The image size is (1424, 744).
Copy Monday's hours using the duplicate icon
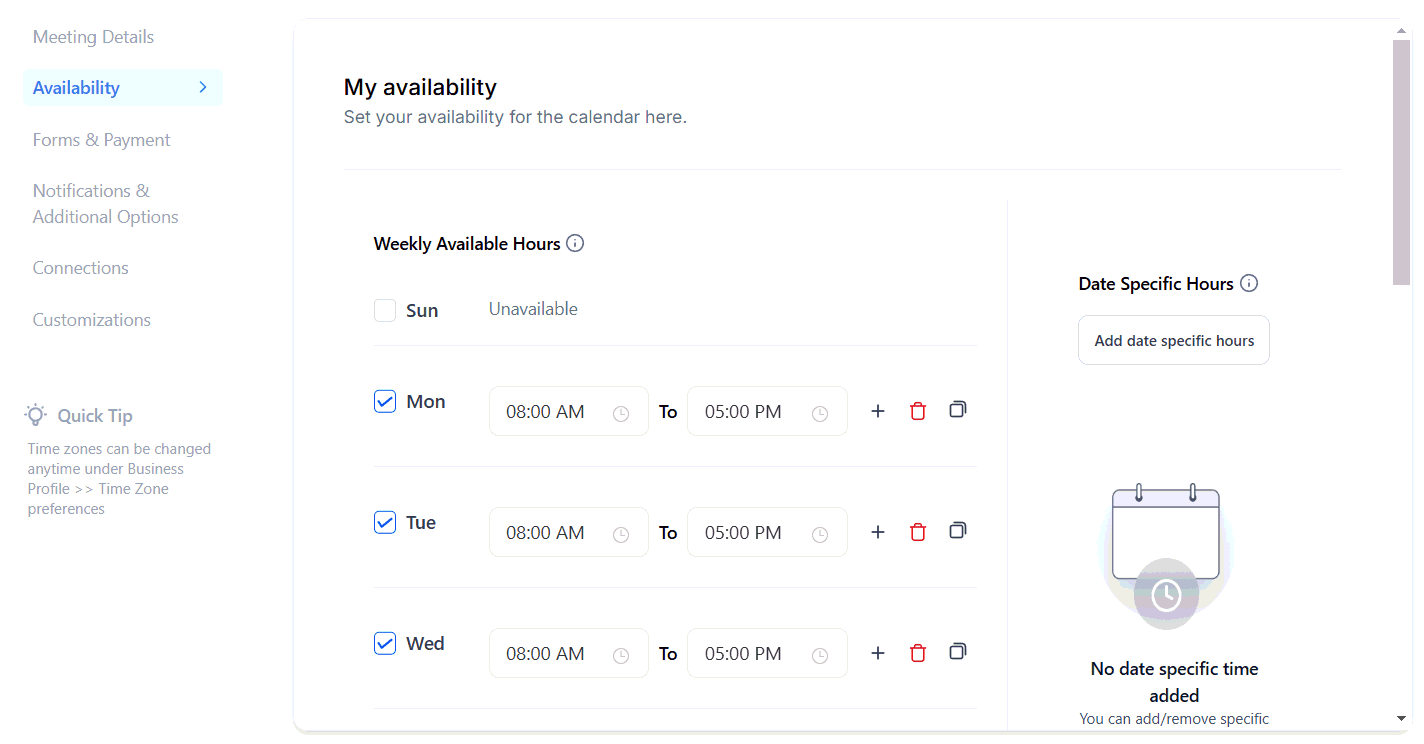click(x=958, y=410)
